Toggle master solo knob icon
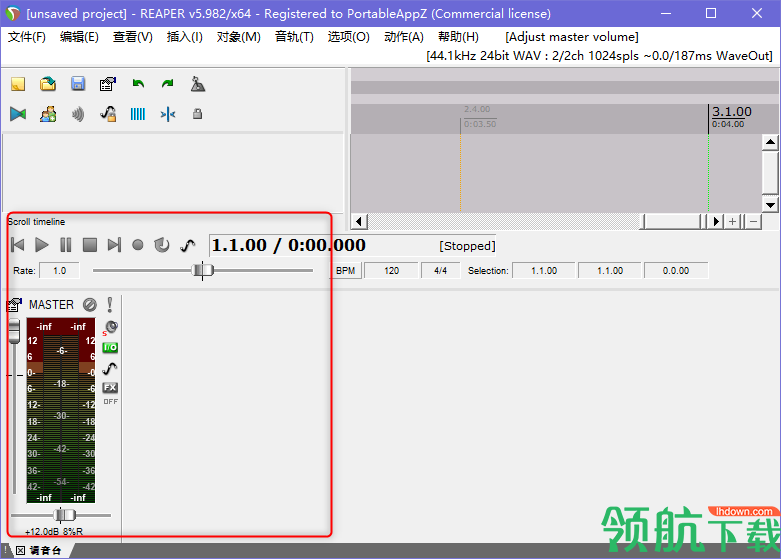The height and width of the screenshot is (559, 781). point(111,327)
